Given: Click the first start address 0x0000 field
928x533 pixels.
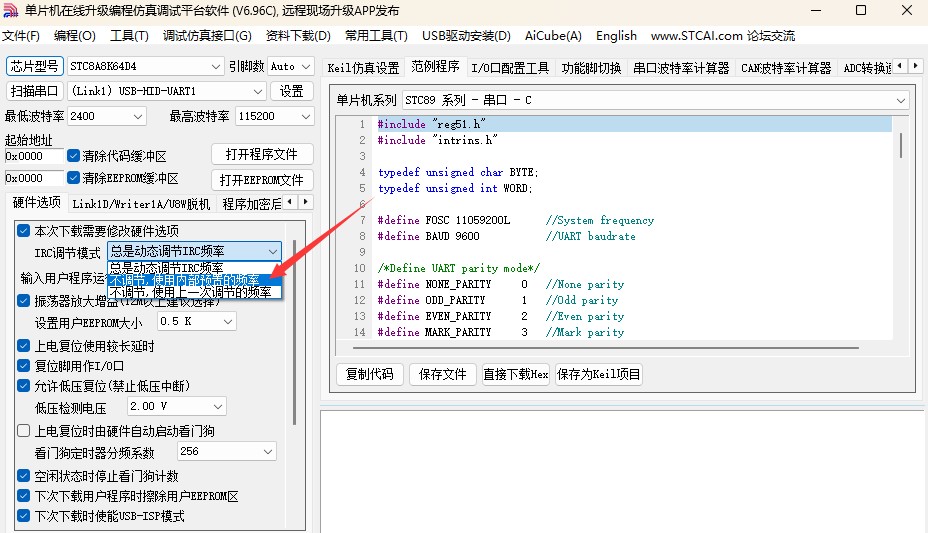Looking at the screenshot, I should 33,156.
